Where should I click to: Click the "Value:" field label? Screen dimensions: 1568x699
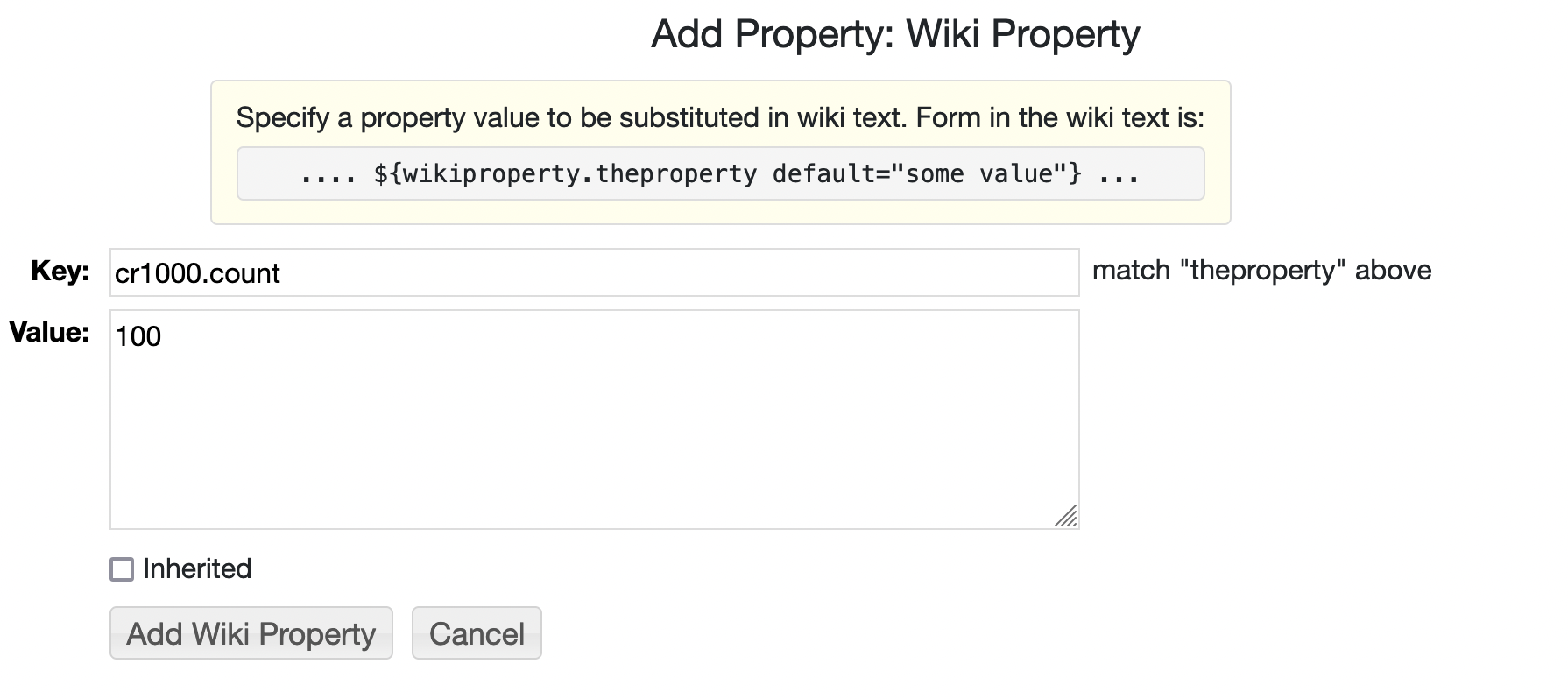pos(49,333)
